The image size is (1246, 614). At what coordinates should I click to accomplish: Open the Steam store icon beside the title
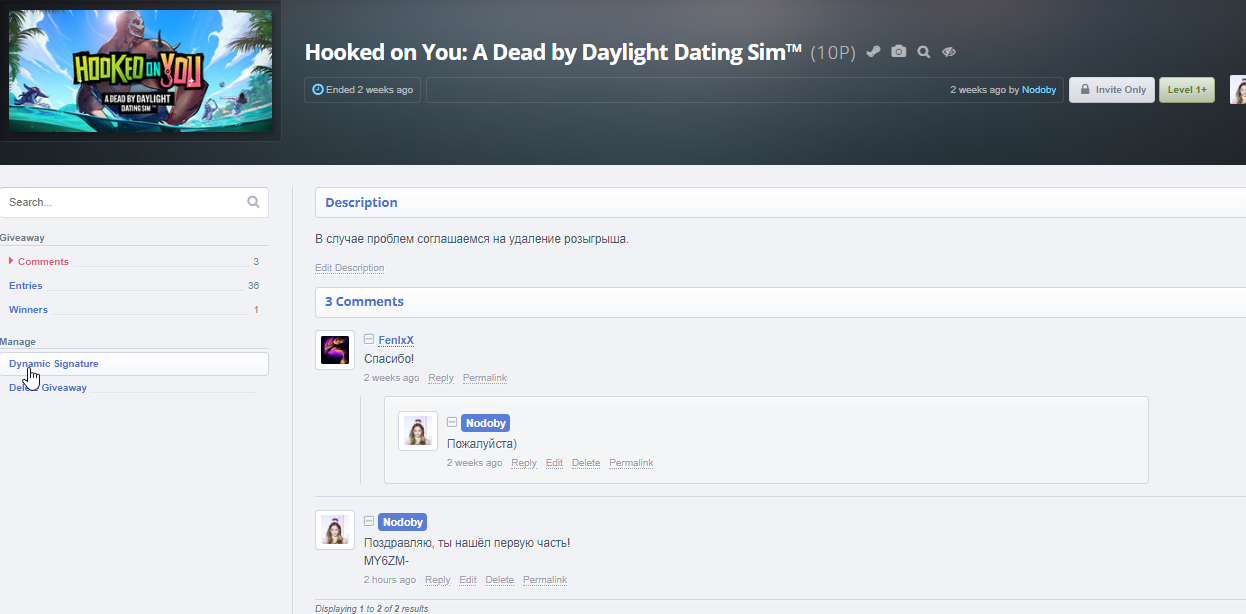coord(873,52)
